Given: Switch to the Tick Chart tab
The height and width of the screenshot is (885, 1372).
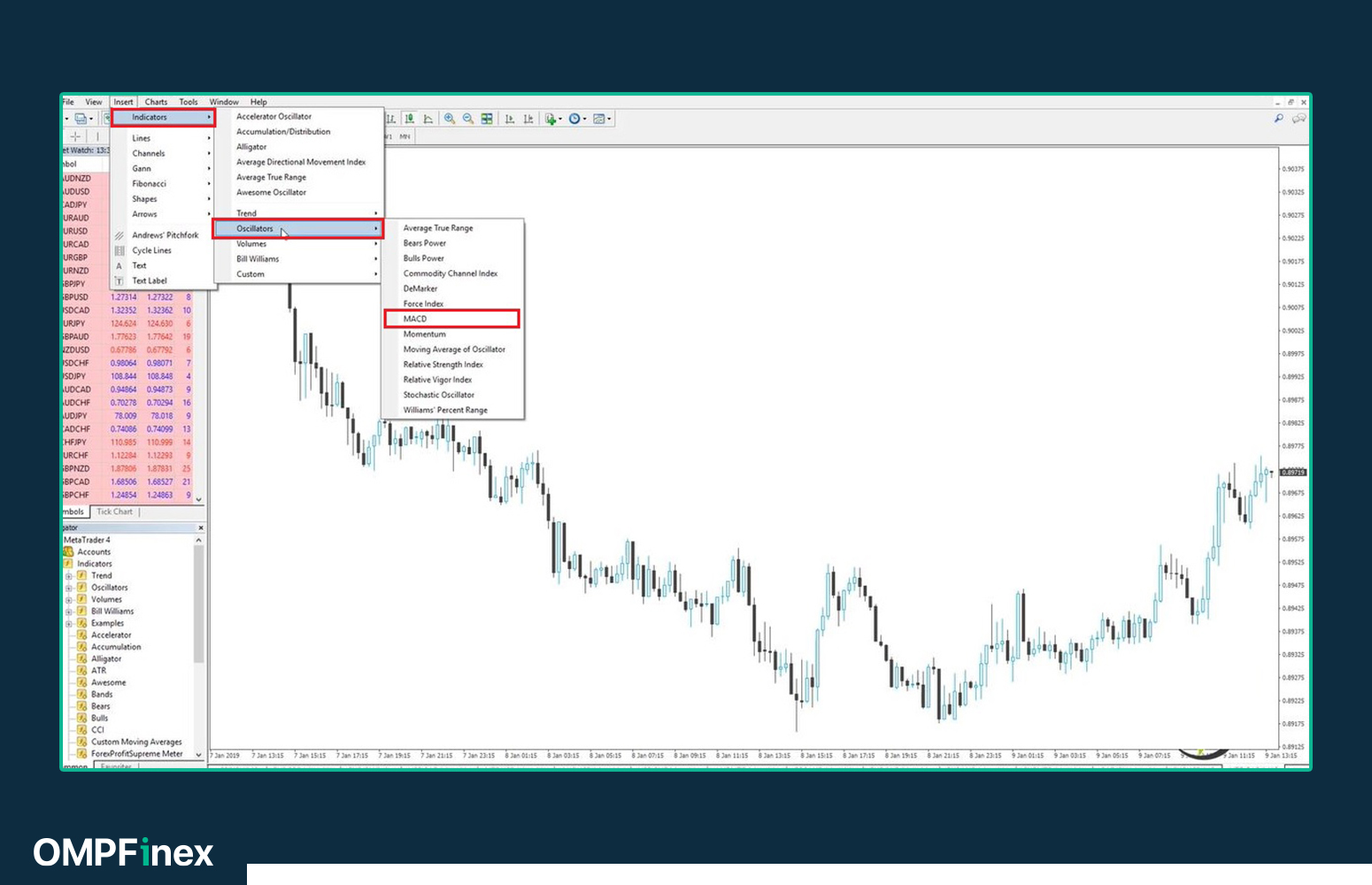Looking at the screenshot, I should 114,512.
